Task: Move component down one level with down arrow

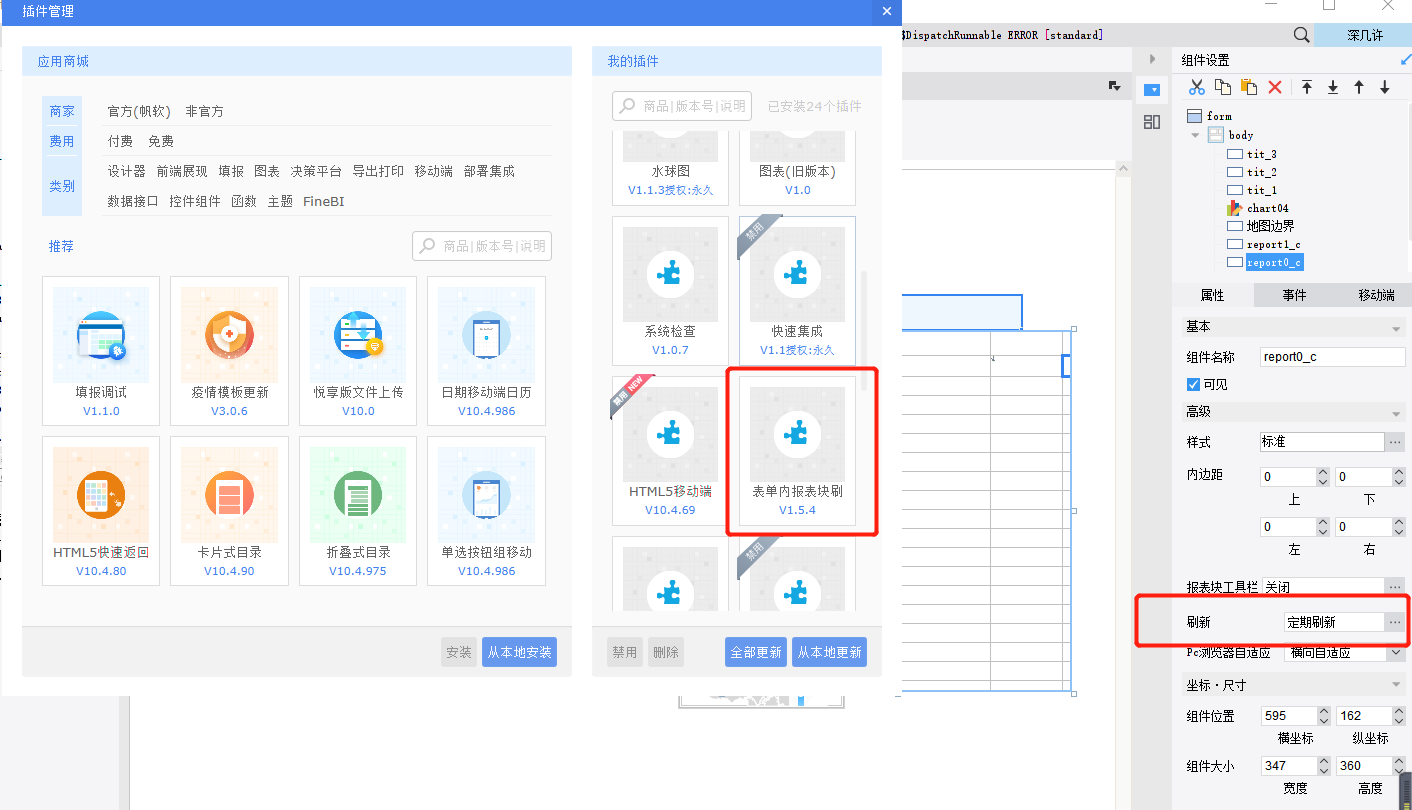Action: coord(1385,88)
